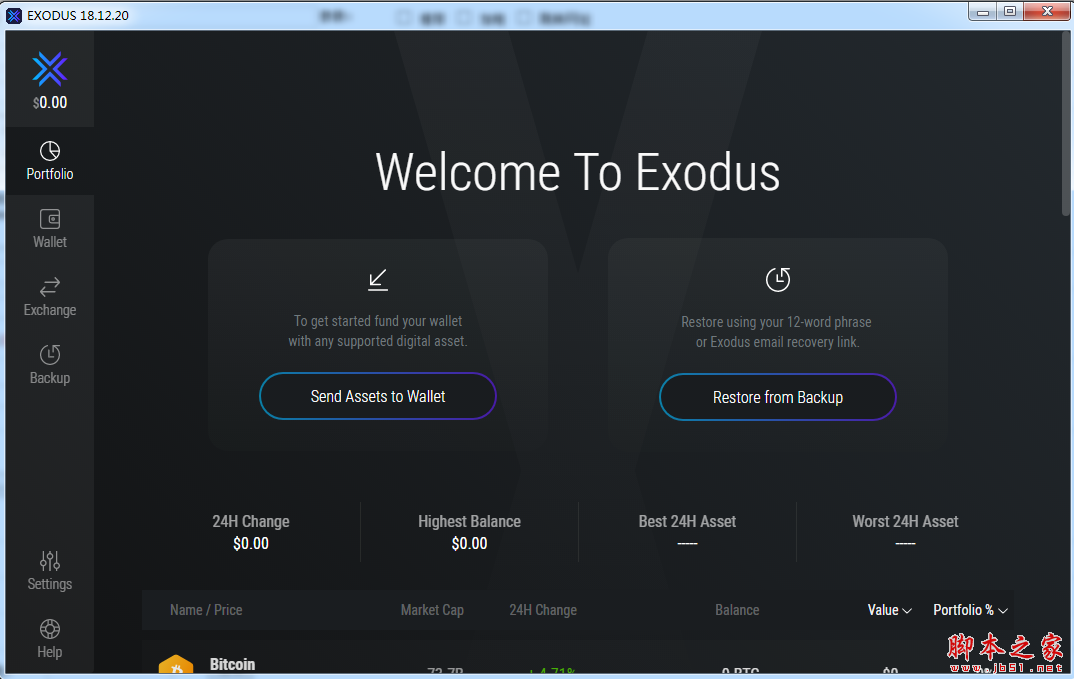
Task: Click the Market Cap column header
Action: [432, 610]
